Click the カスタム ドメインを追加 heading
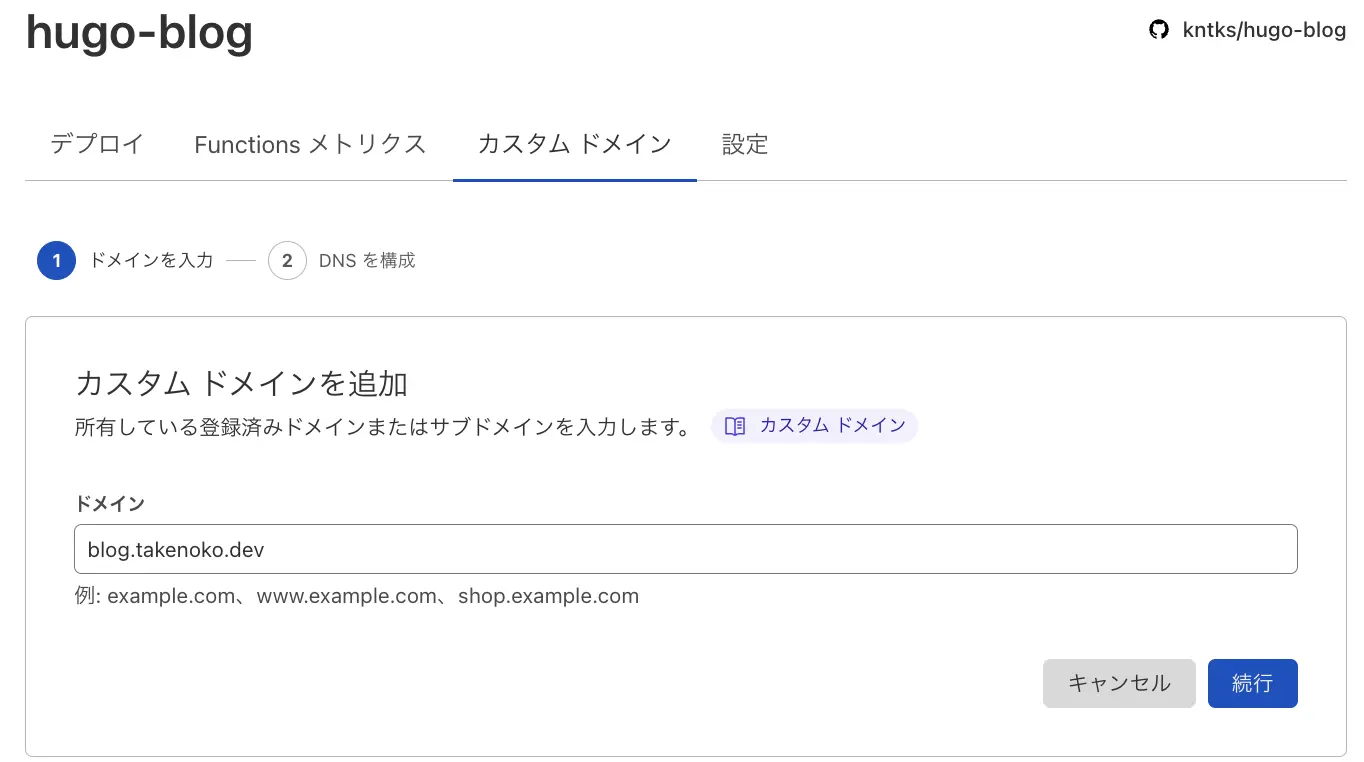The width and height of the screenshot is (1364, 762). [x=240, y=383]
